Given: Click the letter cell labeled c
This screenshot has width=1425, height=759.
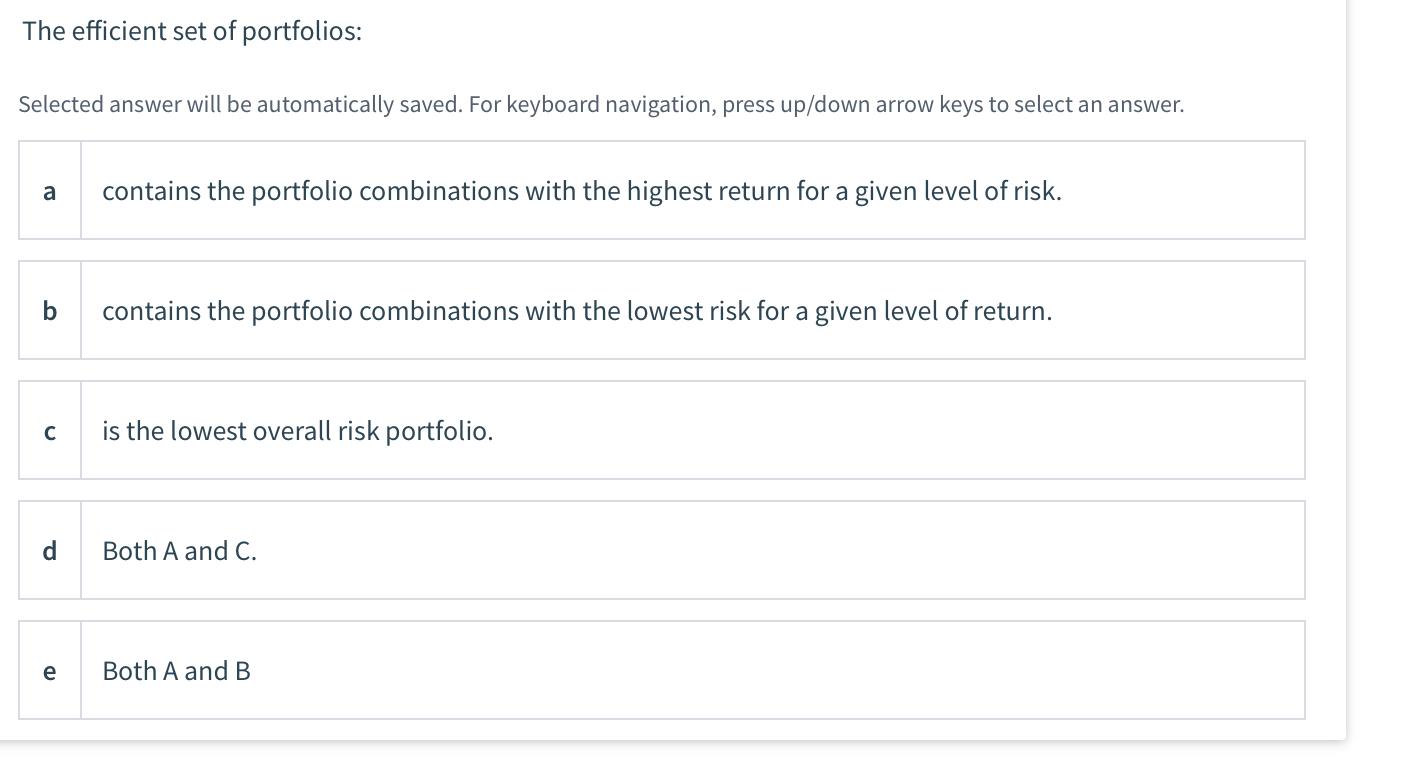Looking at the screenshot, I should tap(49, 430).
